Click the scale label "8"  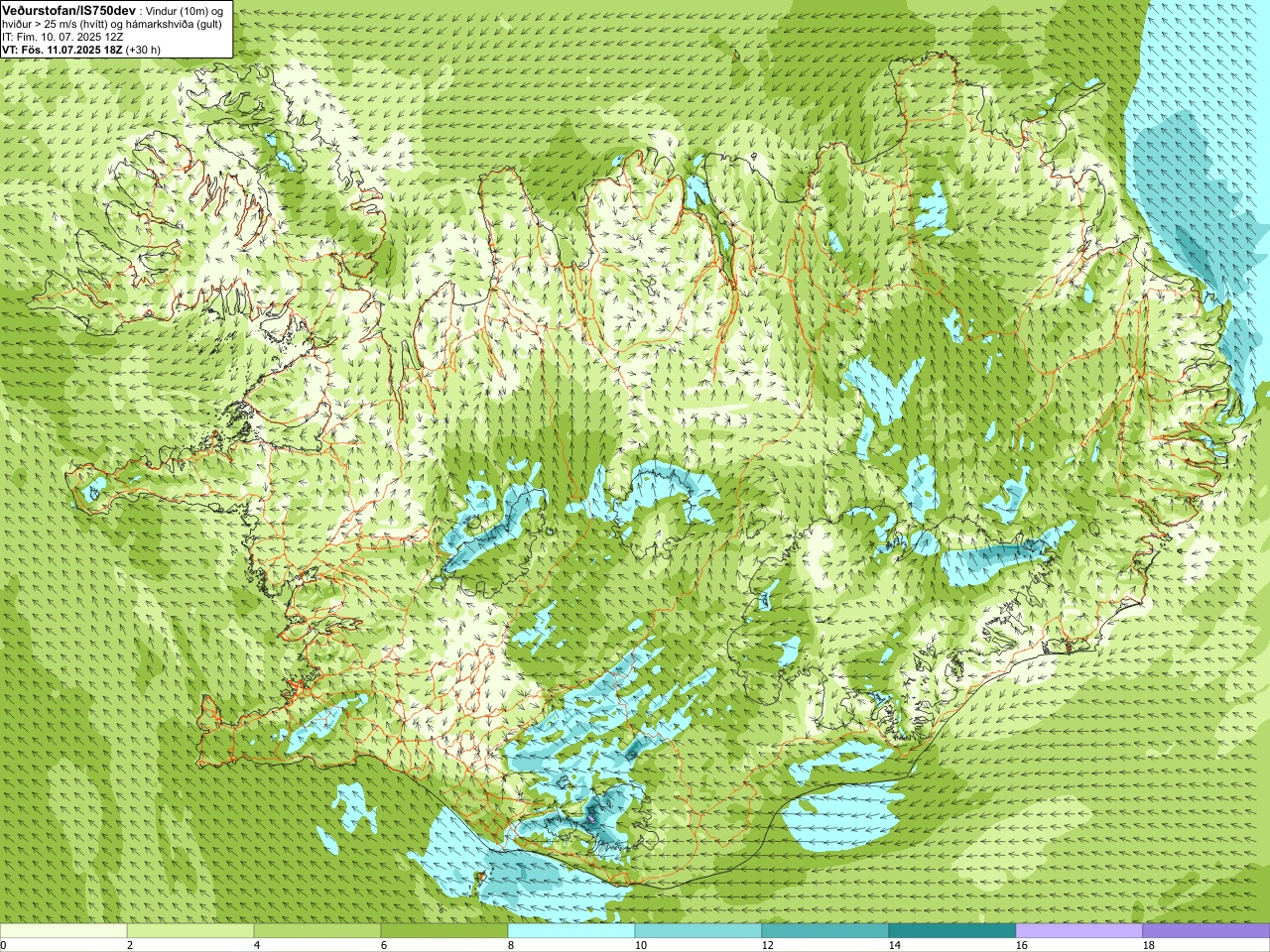[x=511, y=946]
